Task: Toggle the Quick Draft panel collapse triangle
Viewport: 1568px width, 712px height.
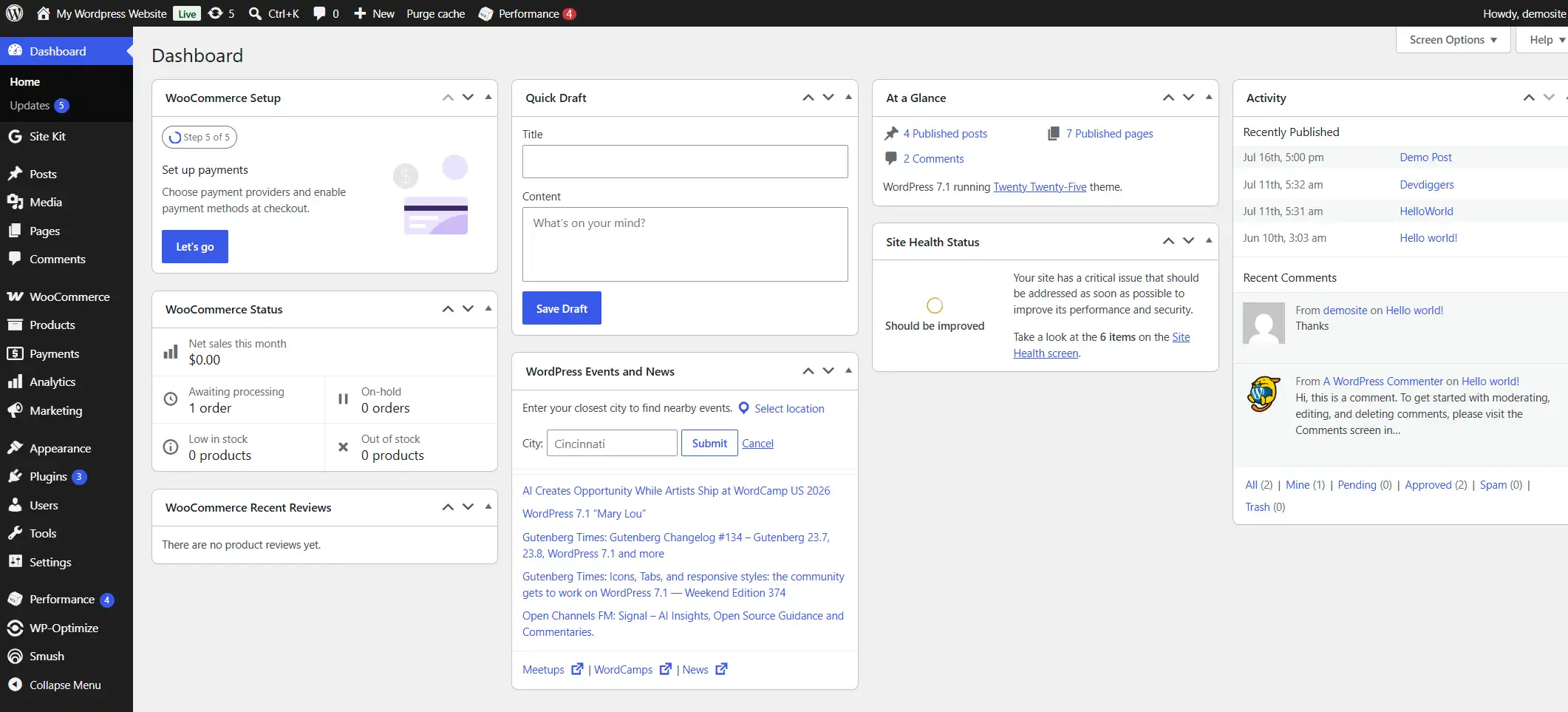Action: pos(848,97)
